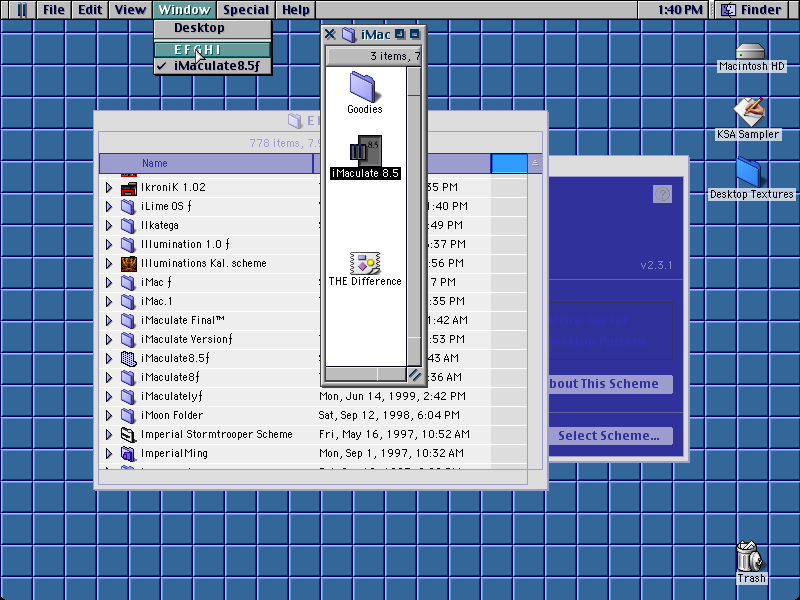This screenshot has height=600, width=800.
Task: Click iMoon Folder date Sat, Sep 12, 1998
Action: point(389,415)
